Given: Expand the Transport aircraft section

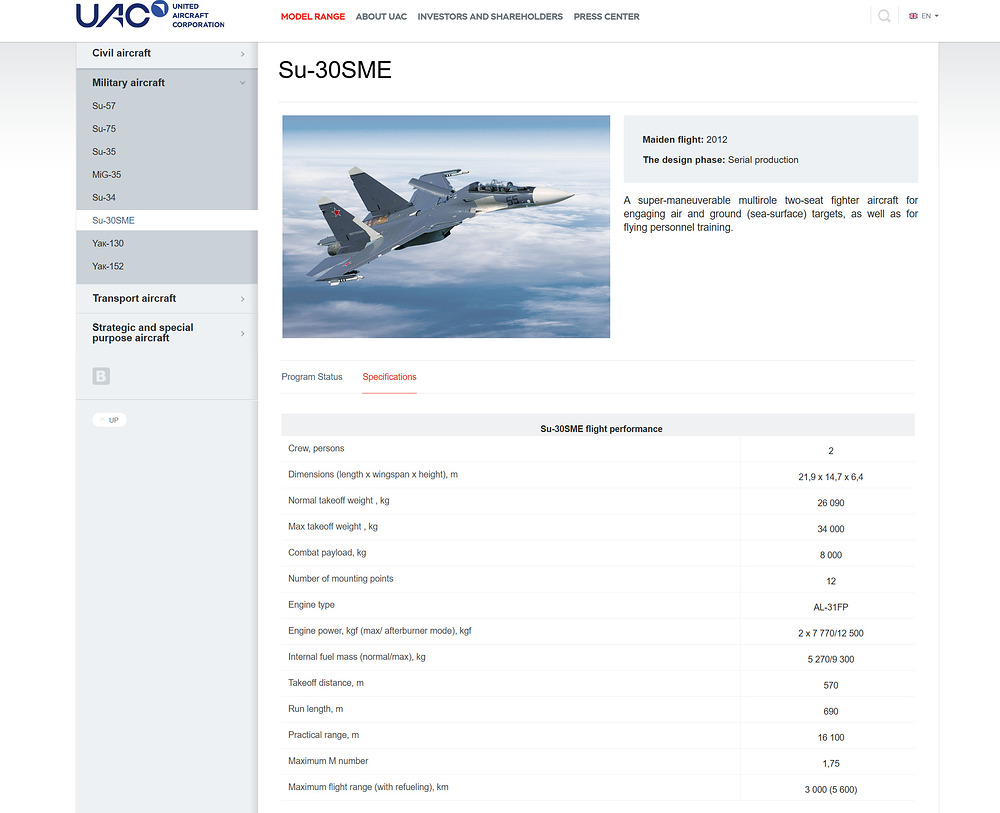Looking at the screenshot, I should (x=167, y=298).
